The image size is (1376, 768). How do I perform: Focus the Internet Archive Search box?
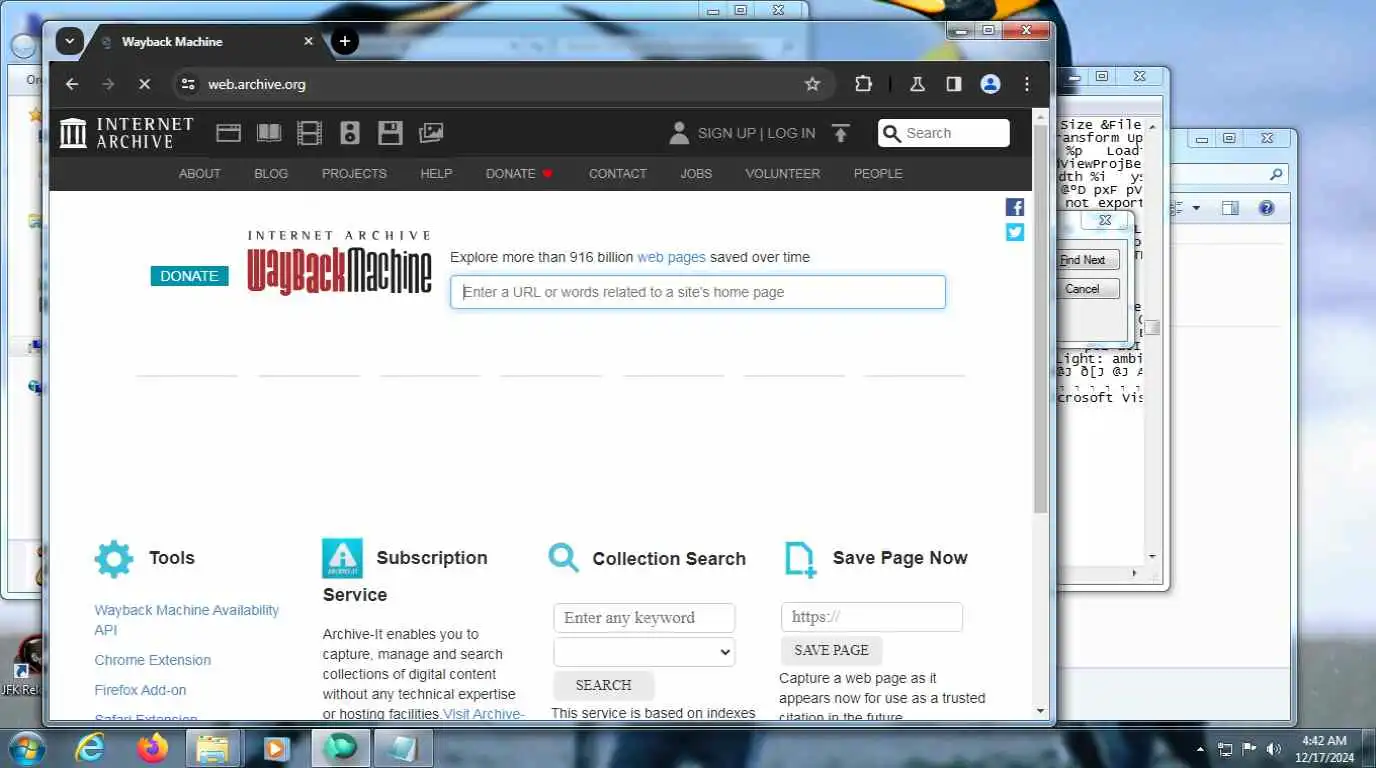[x=944, y=133]
